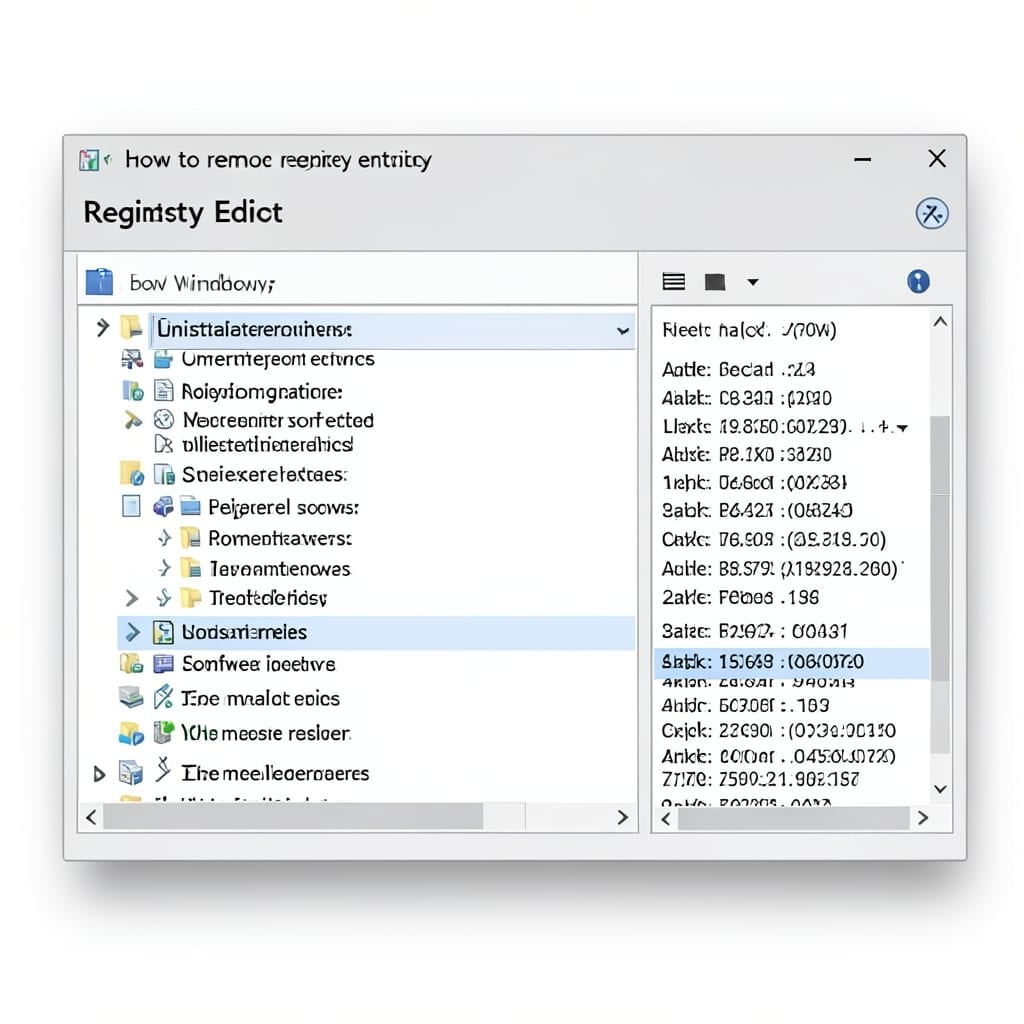Click the black square view icon
The height and width of the screenshot is (1024, 1024).
[715, 282]
